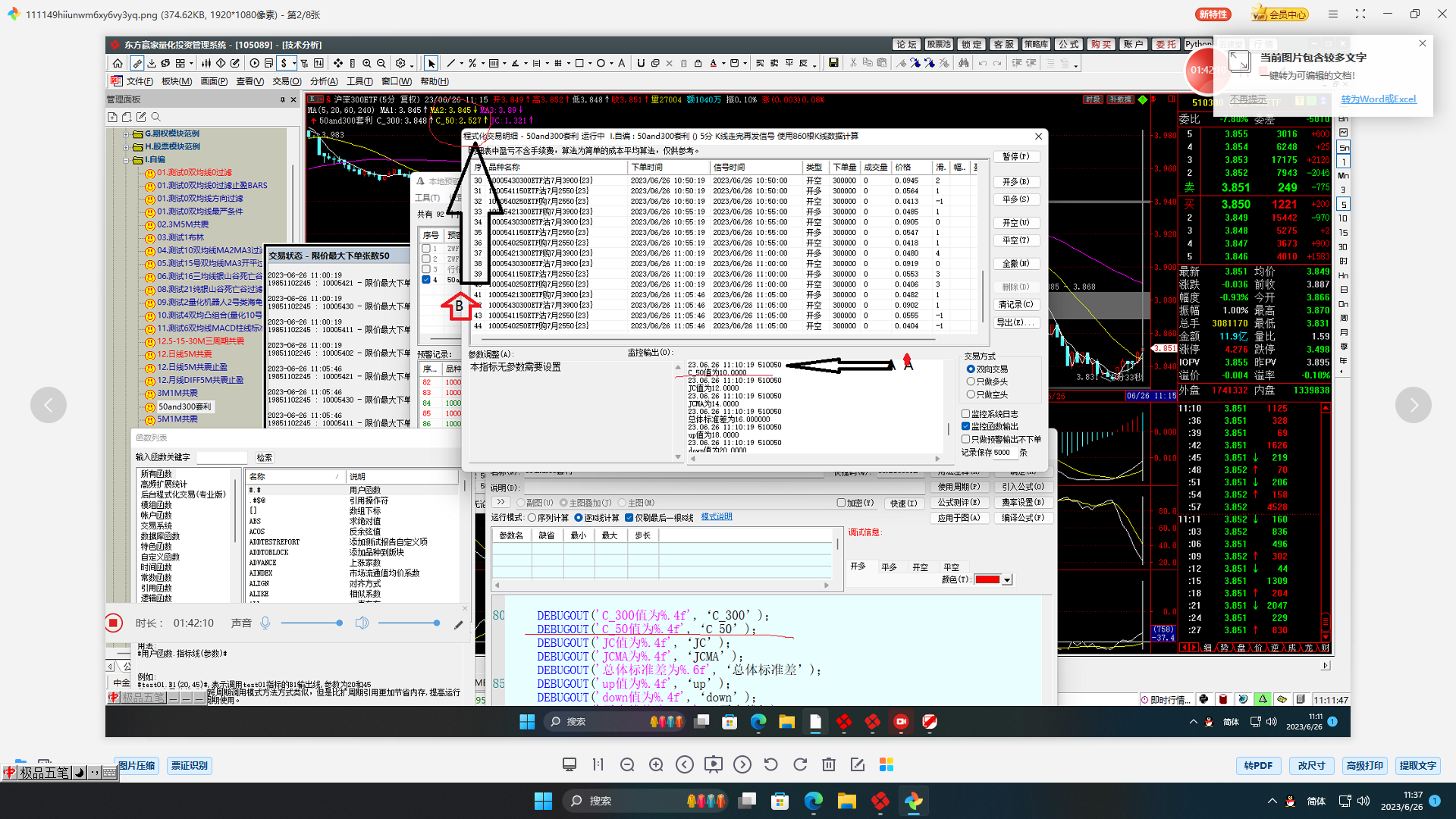Click the 转PDF button in the viewer
Image resolution: width=1456 pixels, height=819 pixels.
(x=1258, y=766)
